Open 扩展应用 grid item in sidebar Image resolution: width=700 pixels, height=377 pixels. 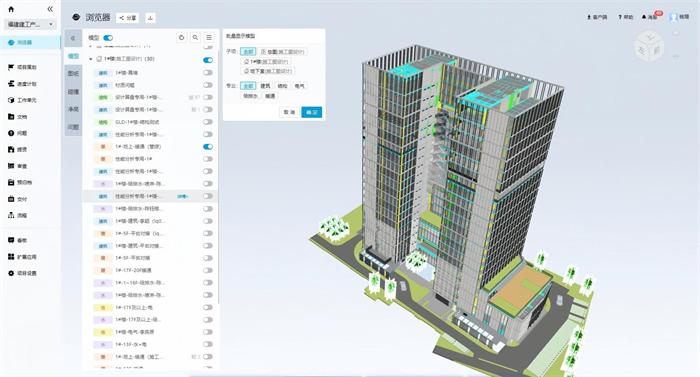22,257
